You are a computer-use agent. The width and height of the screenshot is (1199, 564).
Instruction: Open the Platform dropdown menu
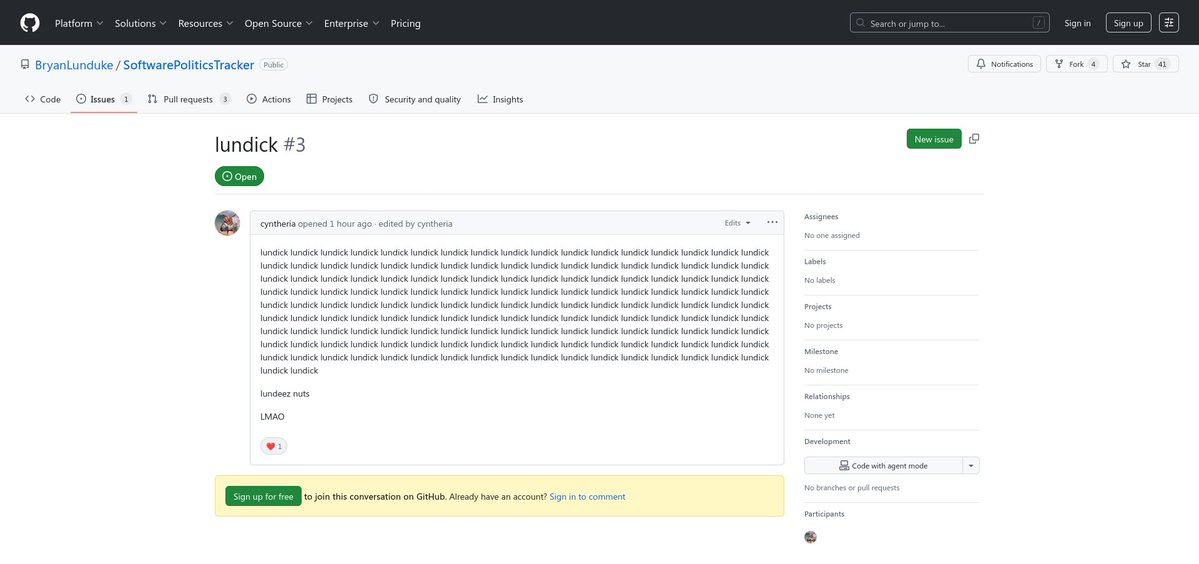click(79, 24)
